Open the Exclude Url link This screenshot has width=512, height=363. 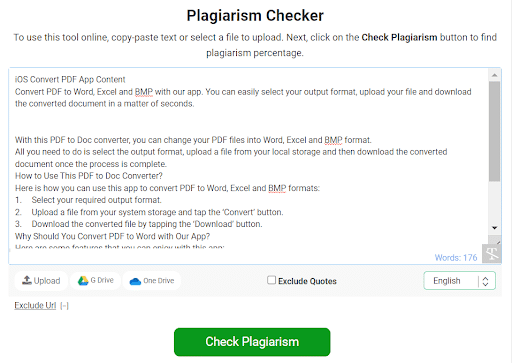click(35, 305)
